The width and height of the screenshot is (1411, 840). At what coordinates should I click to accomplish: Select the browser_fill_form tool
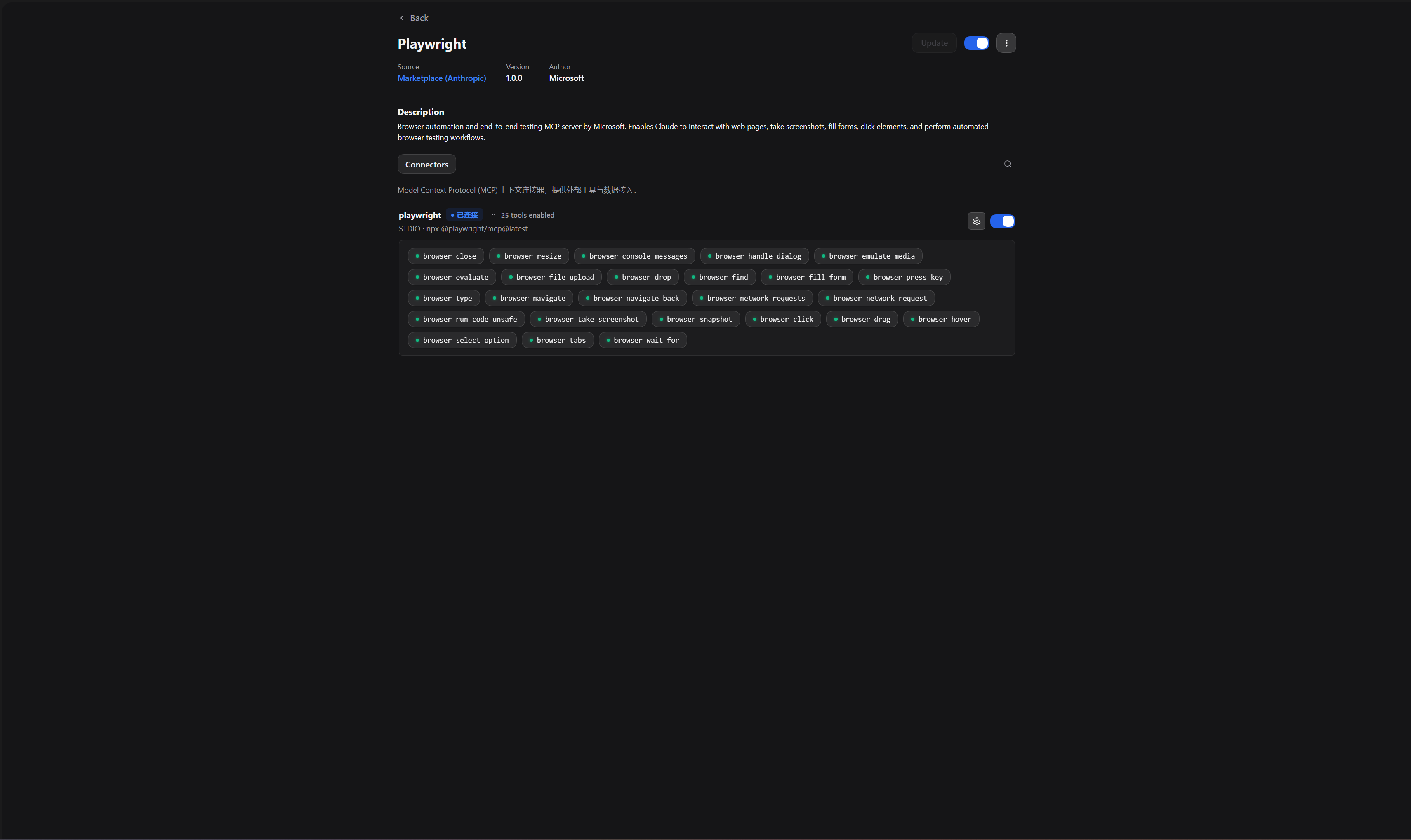tap(806, 277)
